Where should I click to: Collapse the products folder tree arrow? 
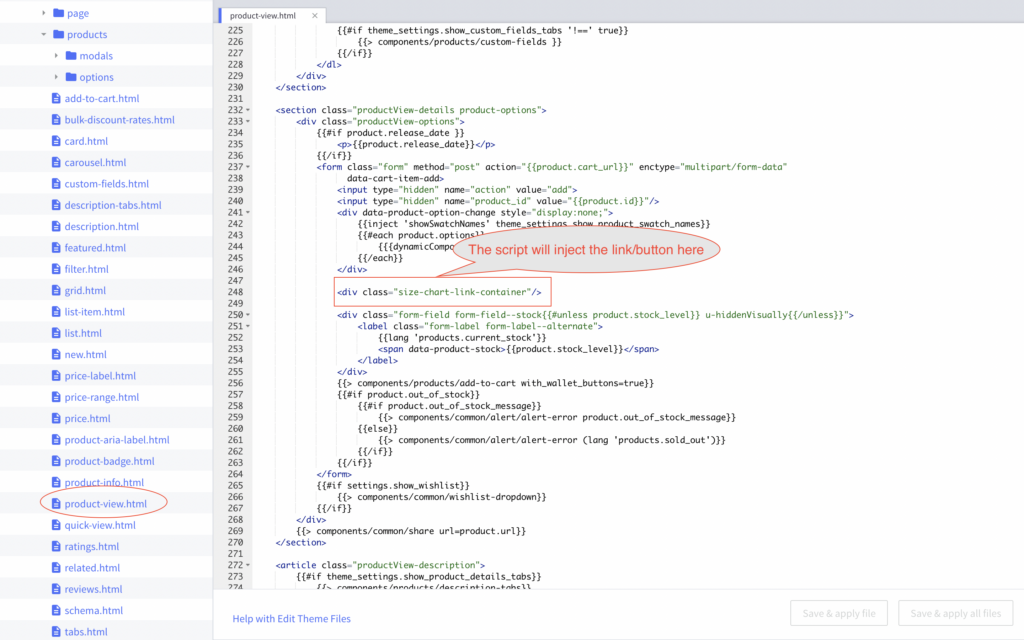pyautogui.click(x=44, y=34)
